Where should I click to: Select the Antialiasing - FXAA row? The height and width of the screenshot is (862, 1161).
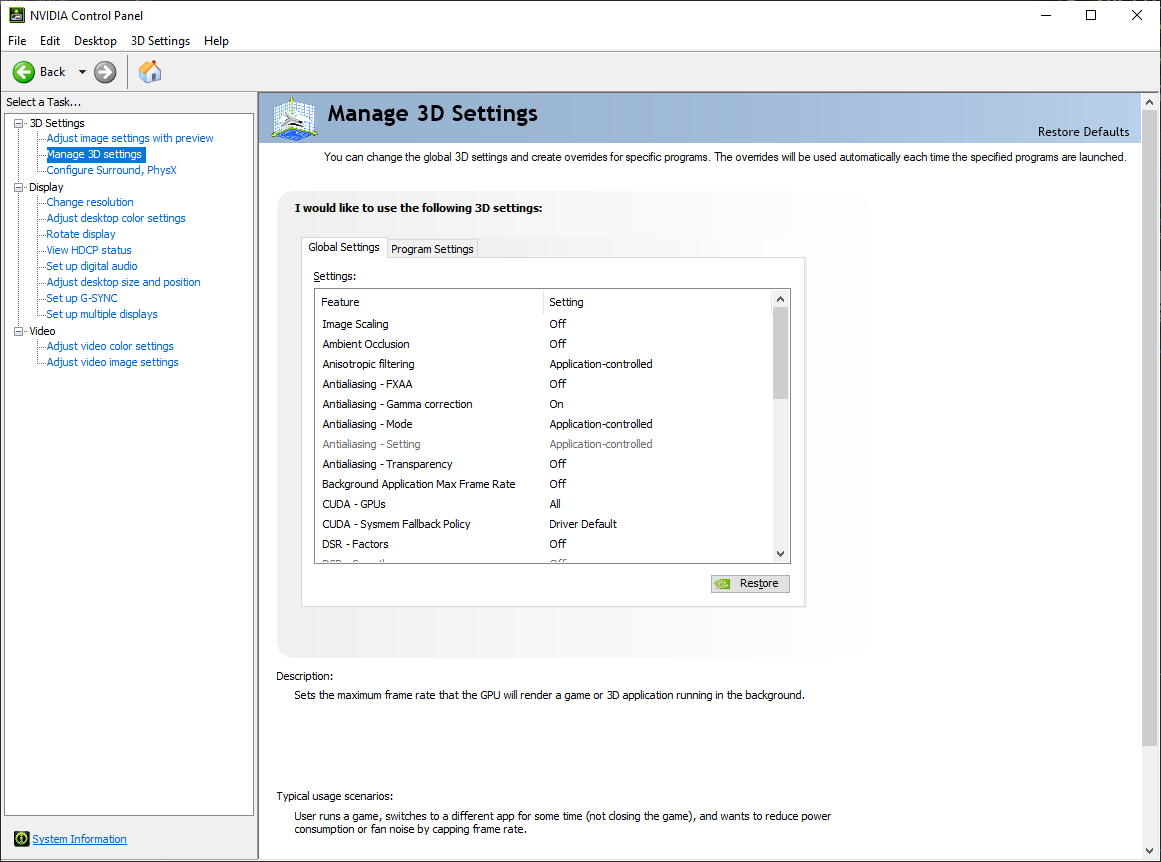click(543, 384)
